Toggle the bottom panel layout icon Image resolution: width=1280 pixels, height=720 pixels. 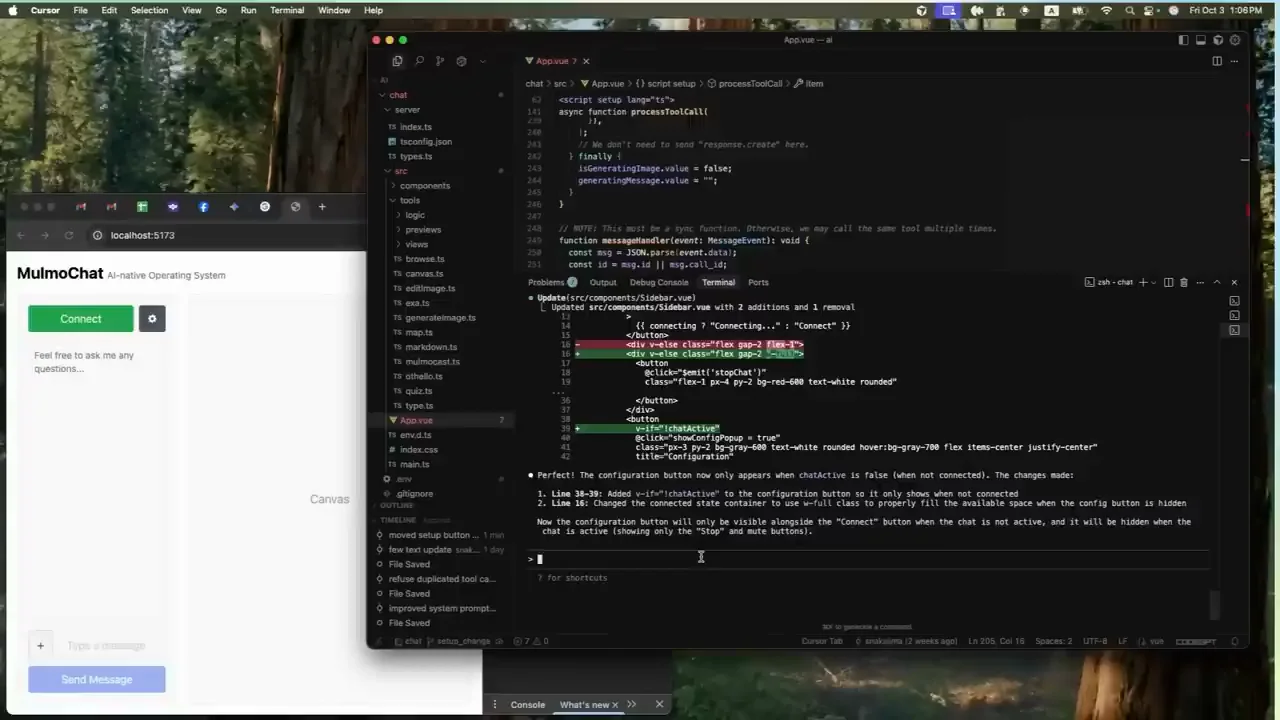(x=1201, y=40)
